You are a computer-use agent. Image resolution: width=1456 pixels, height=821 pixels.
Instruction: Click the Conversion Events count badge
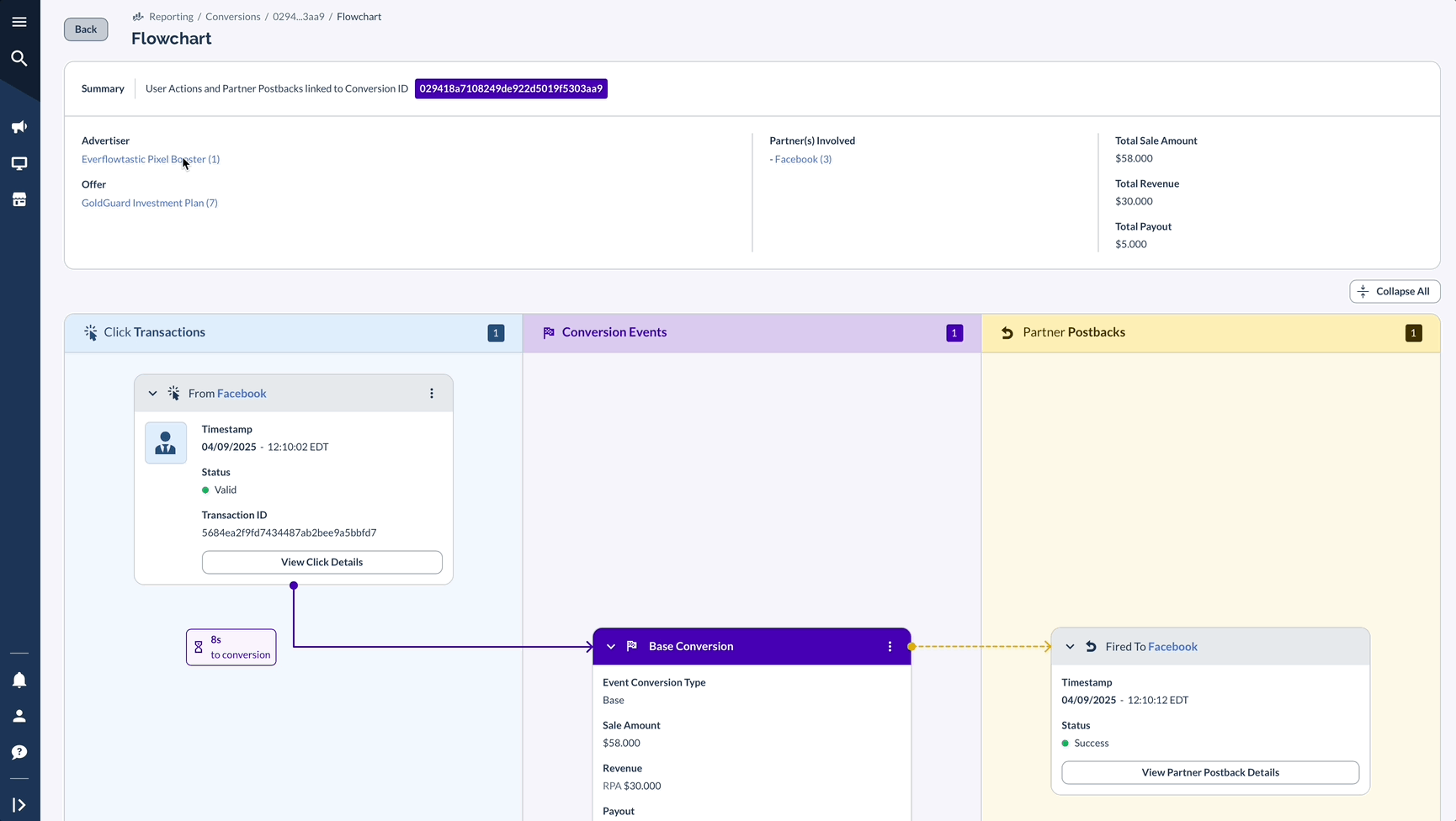pos(954,333)
